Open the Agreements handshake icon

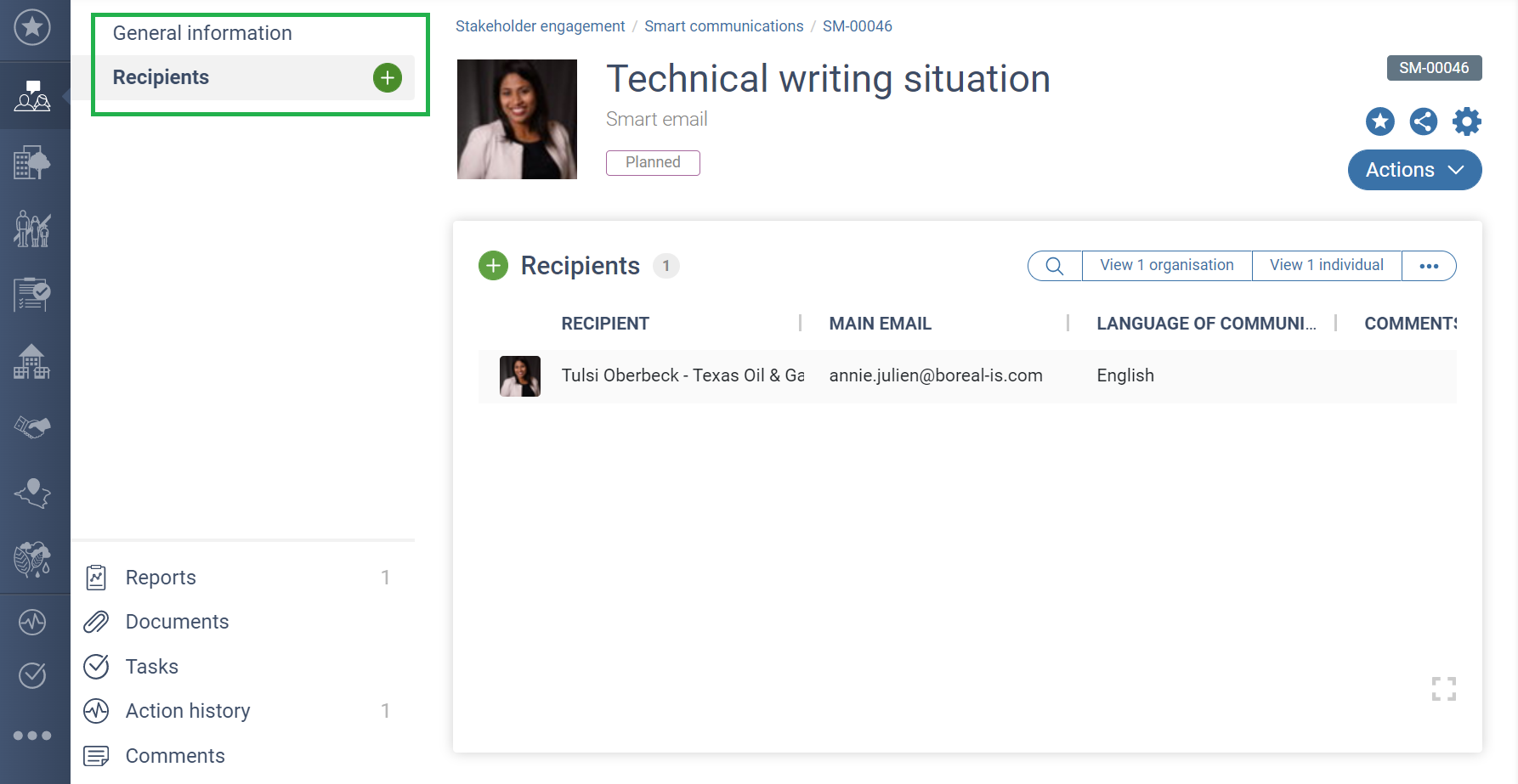pyautogui.click(x=31, y=427)
